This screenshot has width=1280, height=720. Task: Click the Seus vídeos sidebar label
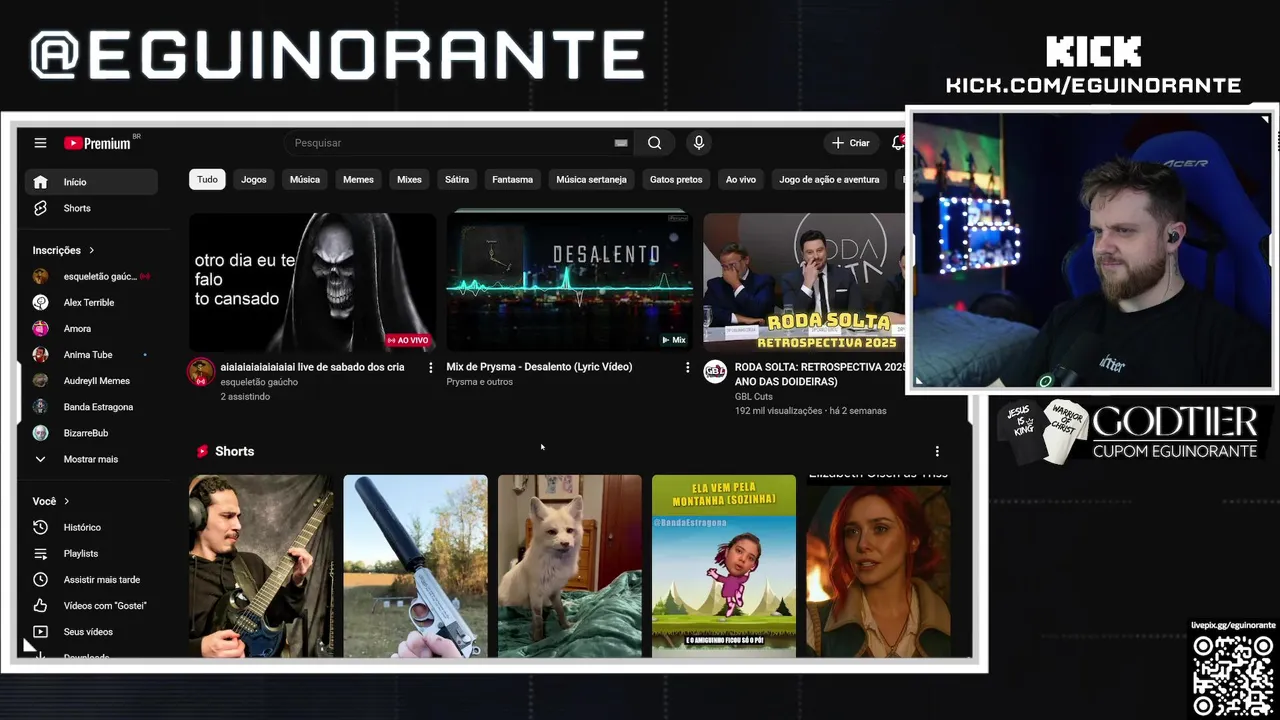pyautogui.click(x=88, y=632)
